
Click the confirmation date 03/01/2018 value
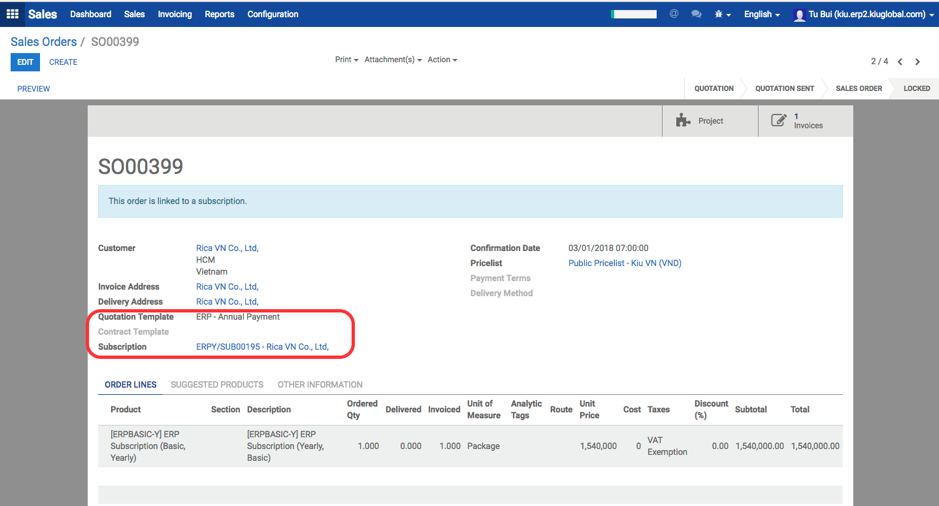pos(608,248)
